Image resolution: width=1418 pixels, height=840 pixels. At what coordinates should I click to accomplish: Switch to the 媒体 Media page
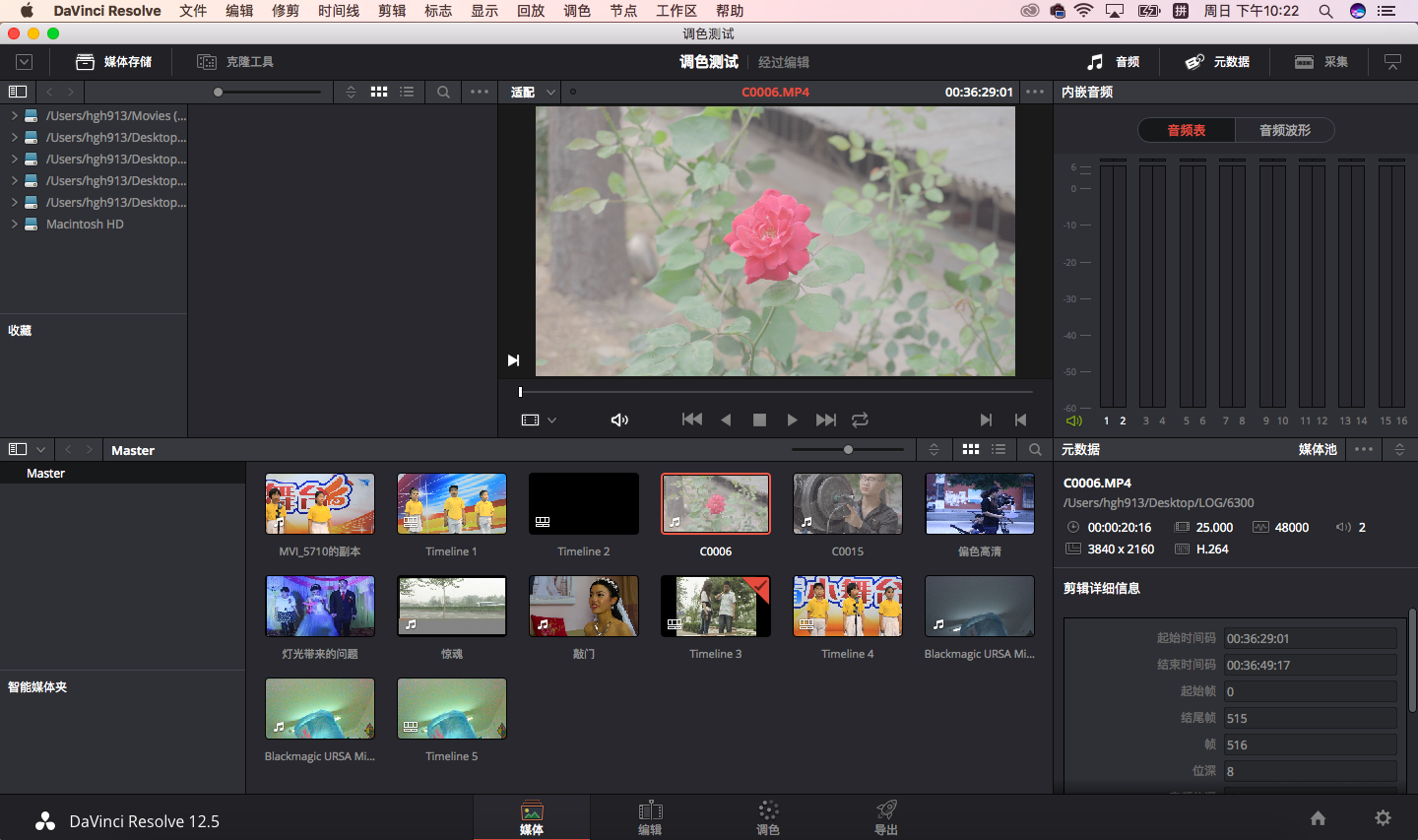pos(532,817)
